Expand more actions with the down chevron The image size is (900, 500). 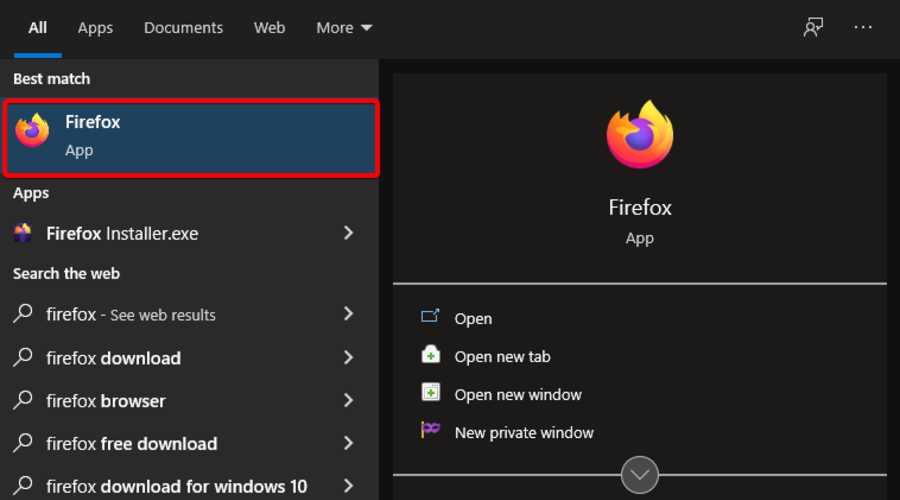click(x=640, y=474)
